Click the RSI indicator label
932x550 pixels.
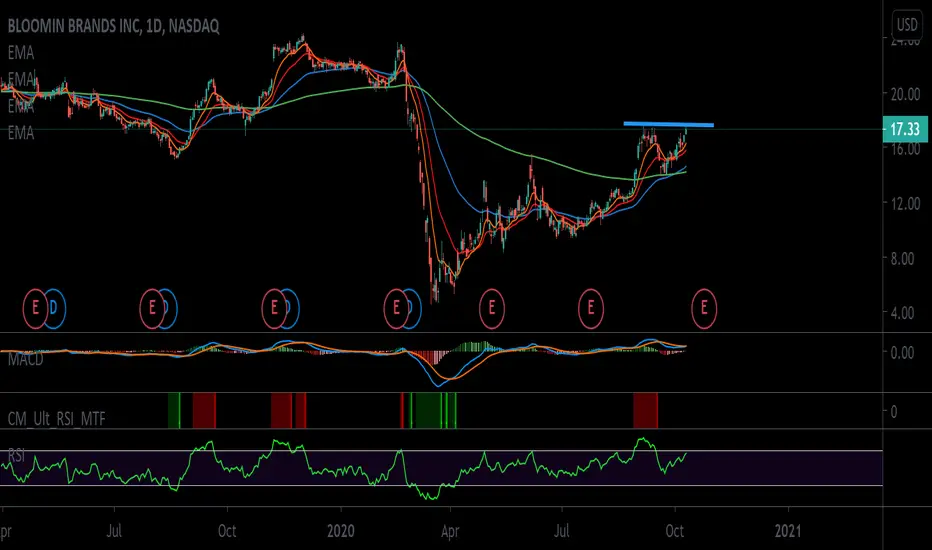coord(16,455)
